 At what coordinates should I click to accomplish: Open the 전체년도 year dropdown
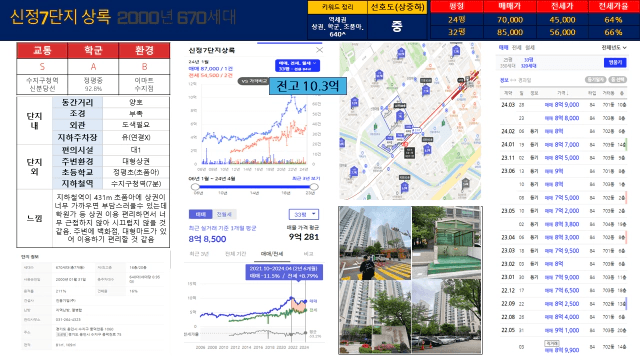tap(613, 48)
